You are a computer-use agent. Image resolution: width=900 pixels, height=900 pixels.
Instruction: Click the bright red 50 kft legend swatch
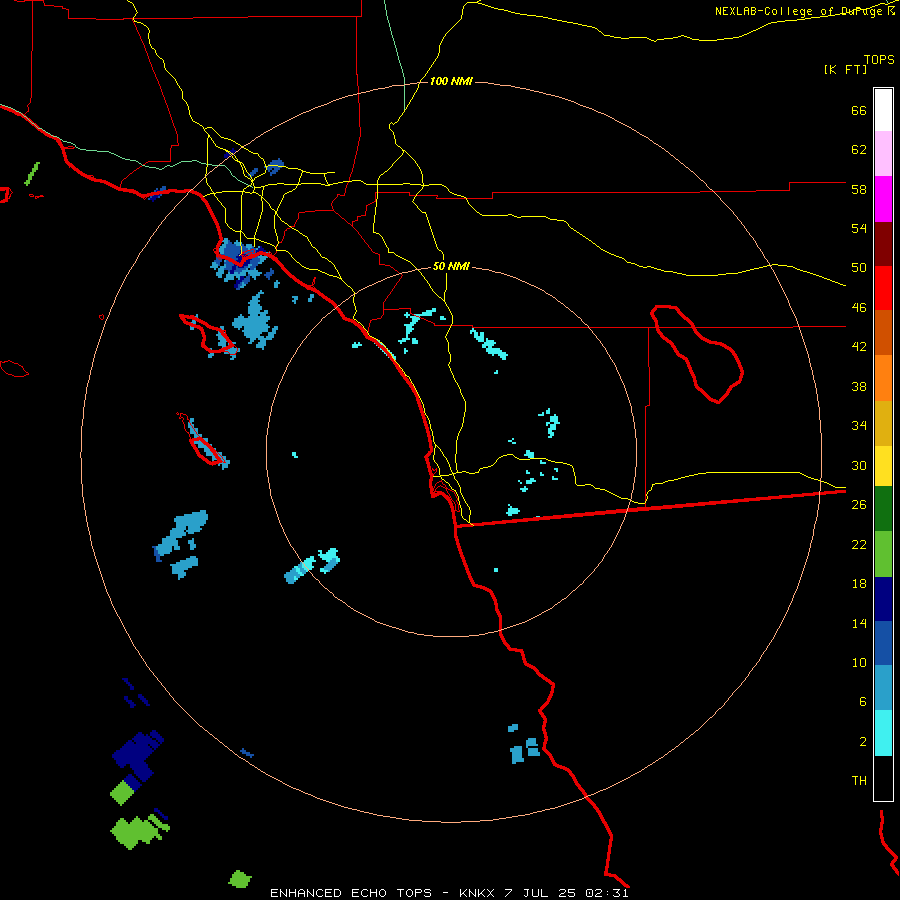pos(883,288)
